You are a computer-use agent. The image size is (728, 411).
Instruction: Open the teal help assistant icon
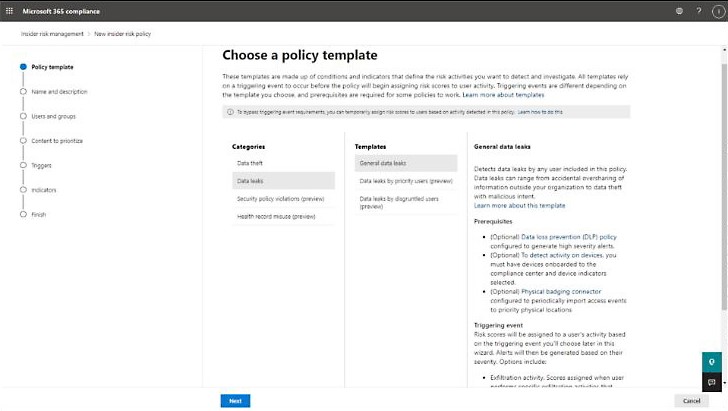712,362
